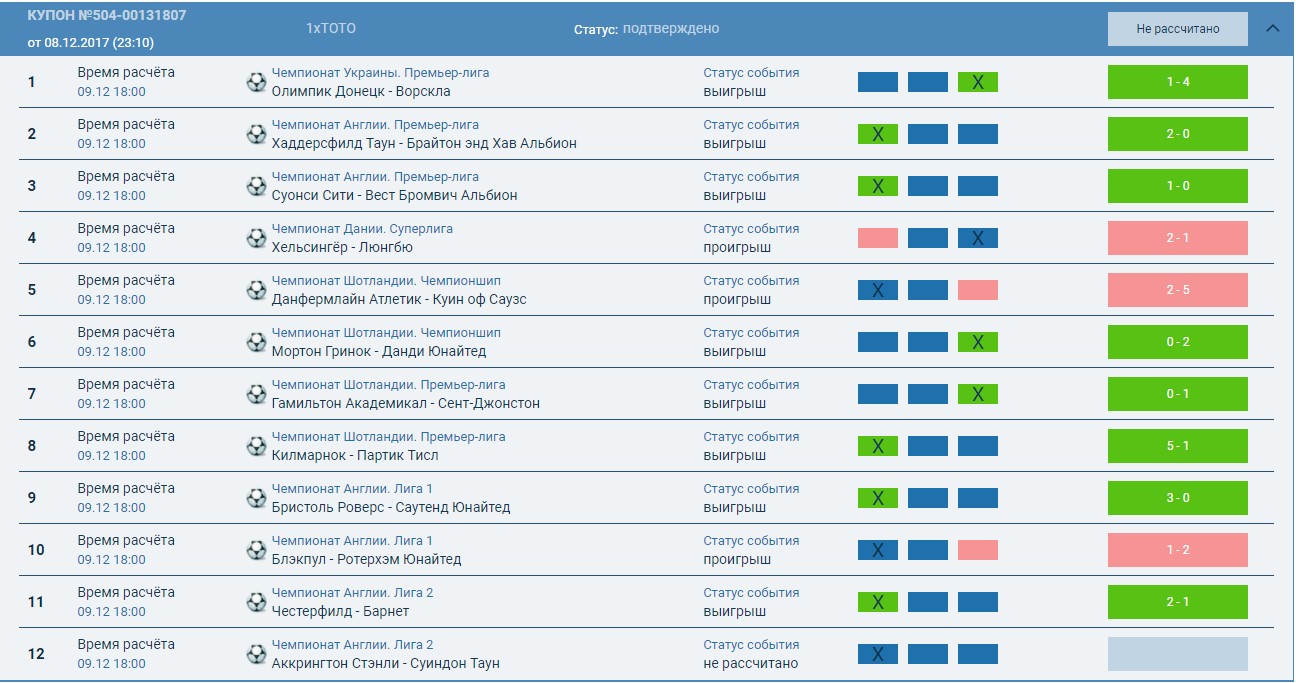Screen dimensions: 1296x683
Task: Click soccer ball icon for Мортон Гринок match
Action: point(256,342)
